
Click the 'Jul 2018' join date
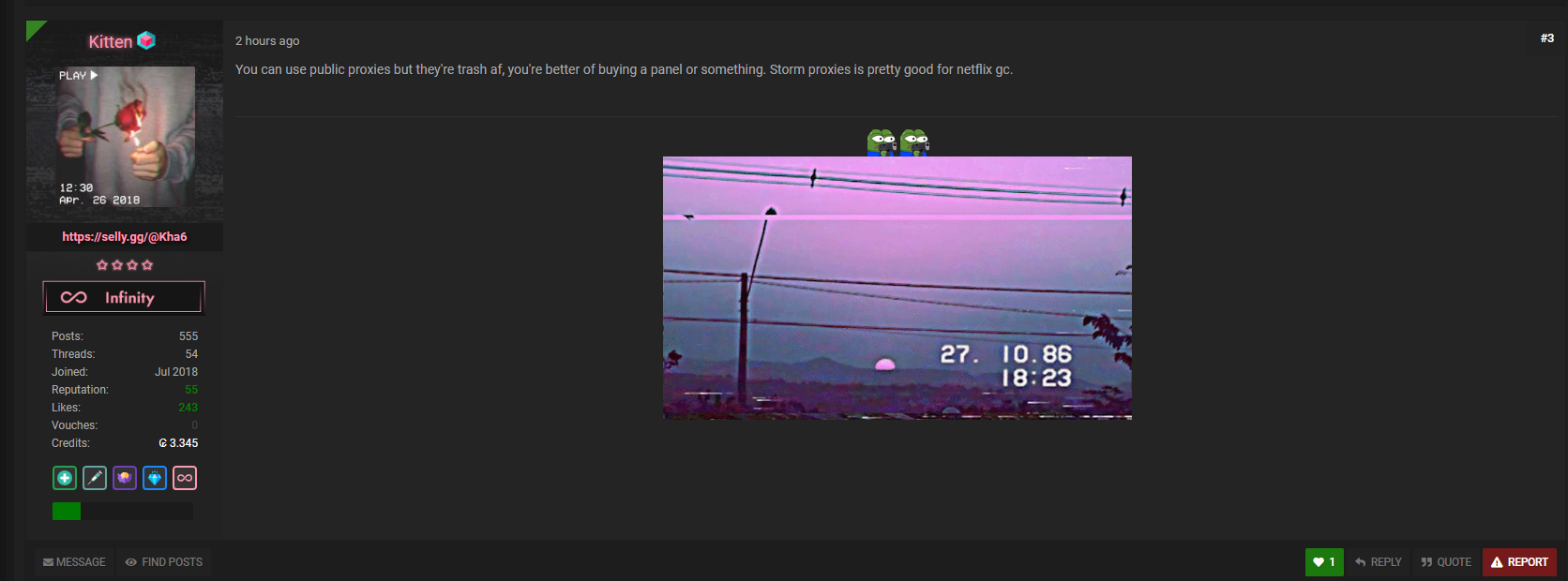tap(176, 372)
